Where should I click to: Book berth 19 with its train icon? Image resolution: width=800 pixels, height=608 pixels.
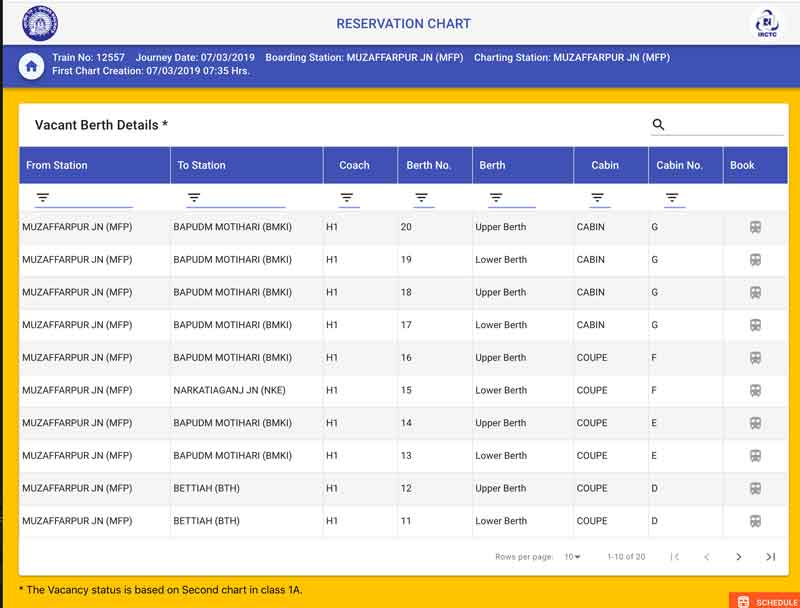click(755, 260)
